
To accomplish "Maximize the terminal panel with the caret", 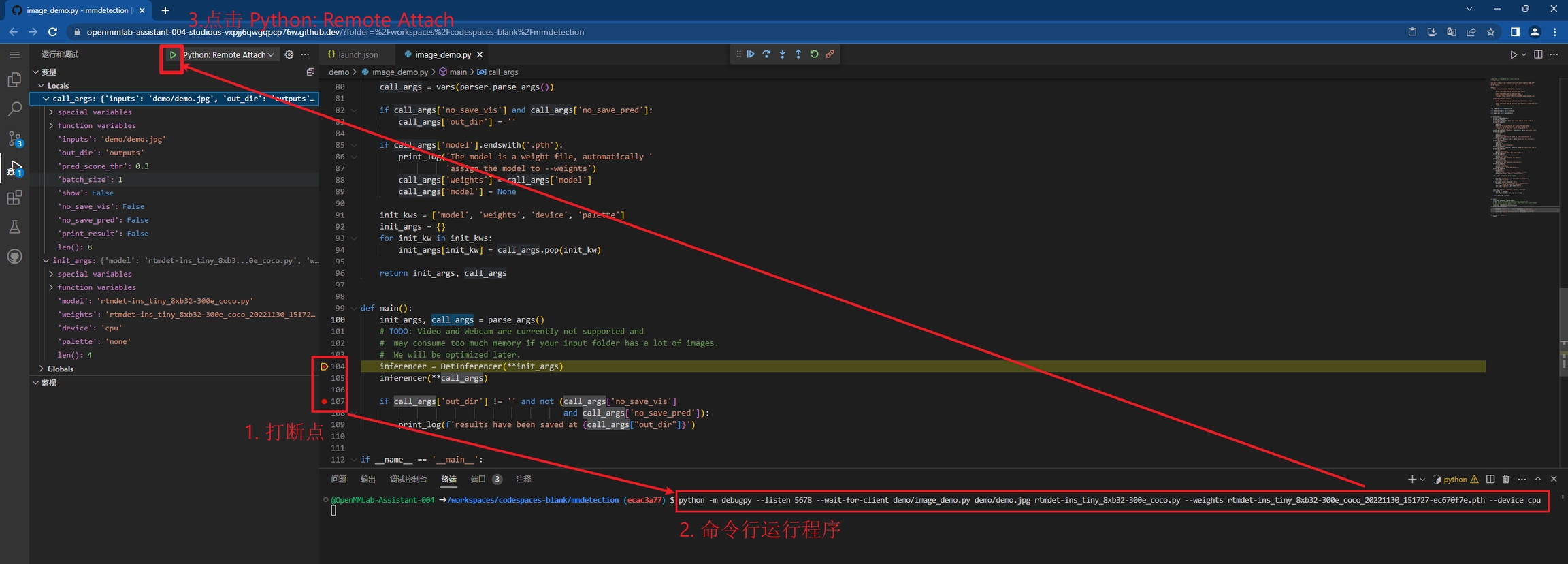I will (1537, 480).
